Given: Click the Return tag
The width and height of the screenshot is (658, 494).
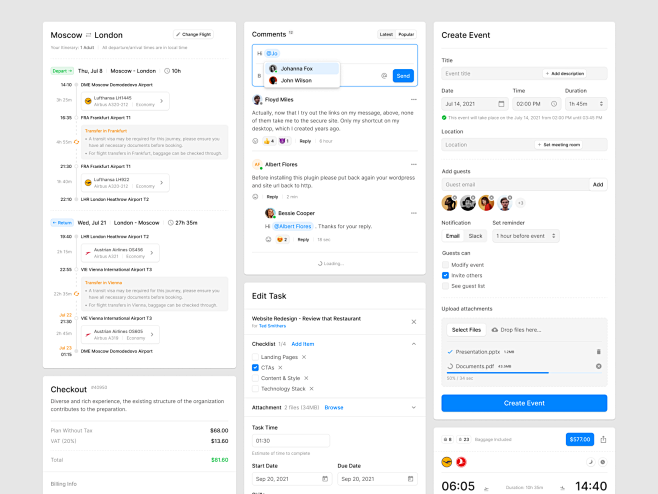Looking at the screenshot, I should click(x=62, y=223).
